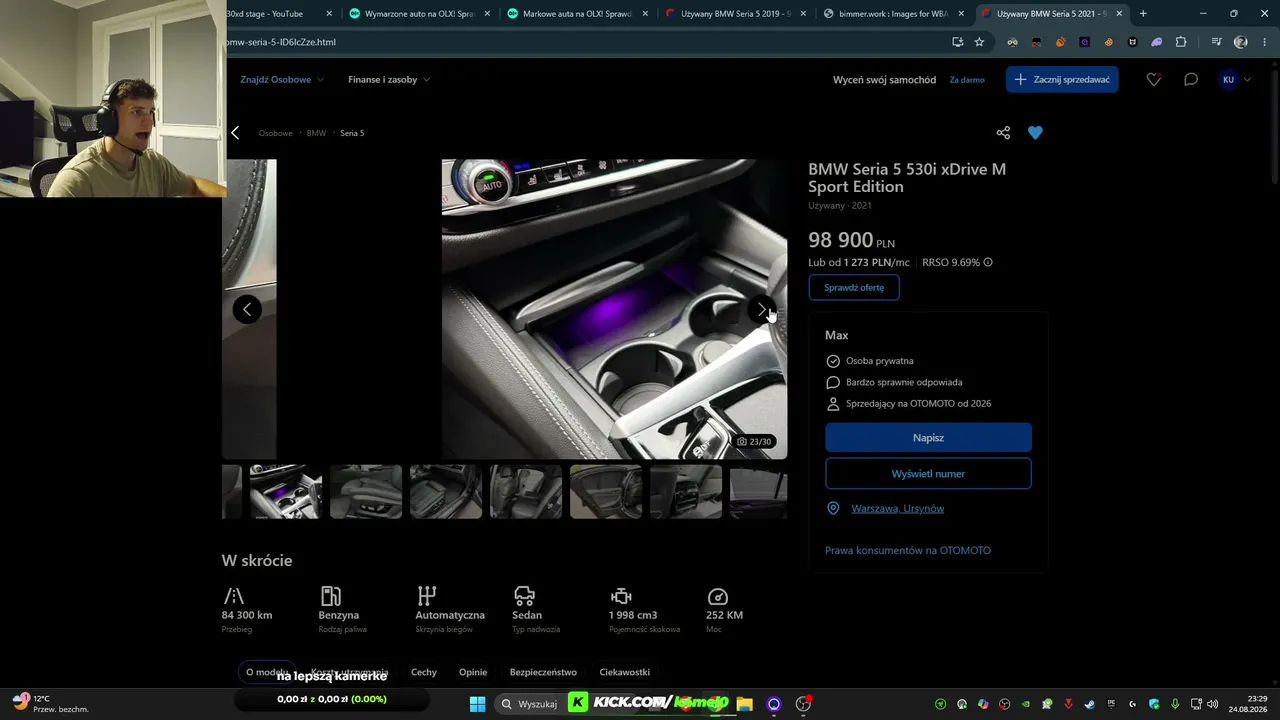Open the Seria 5 breadcrumb

pyautogui.click(x=352, y=133)
